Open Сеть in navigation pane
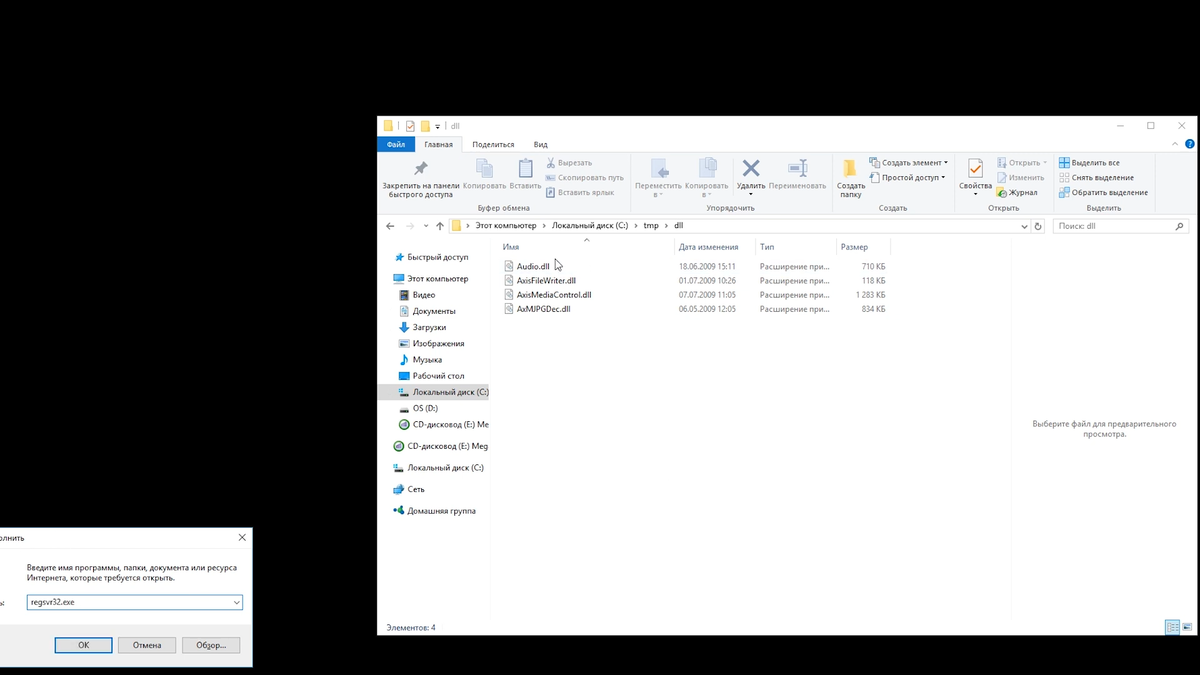Image resolution: width=1200 pixels, height=675 pixels. pos(416,489)
